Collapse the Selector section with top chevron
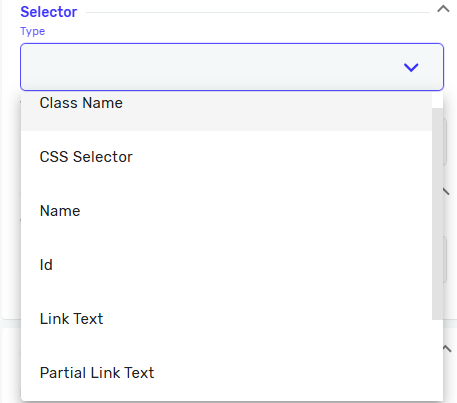The height and width of the screenshot is (403, 457). coord(443,9)
